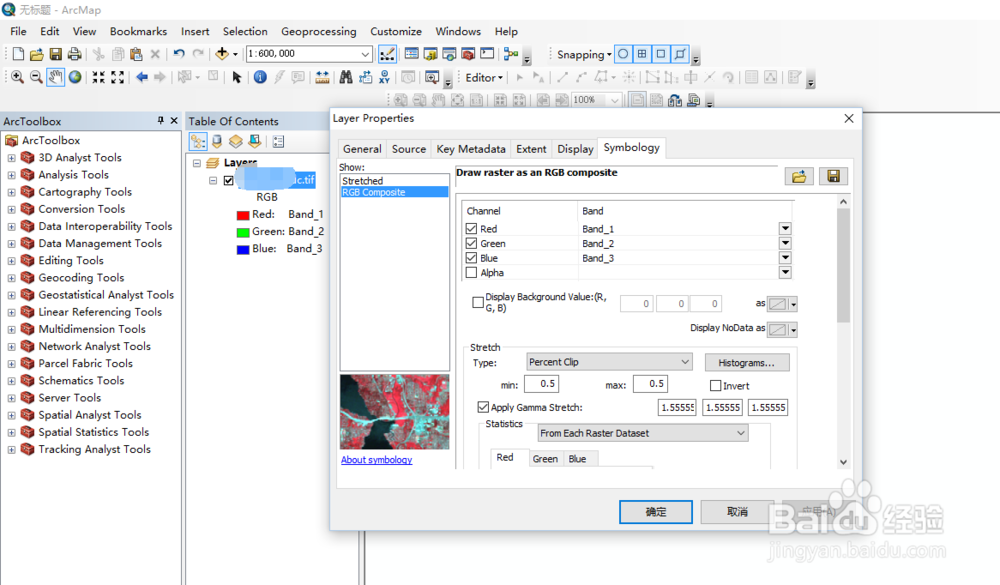The width and height of the screenshot is (1000, 585).
Task: Uncheck the Green channel checkbox
Action: pos(471,243)
